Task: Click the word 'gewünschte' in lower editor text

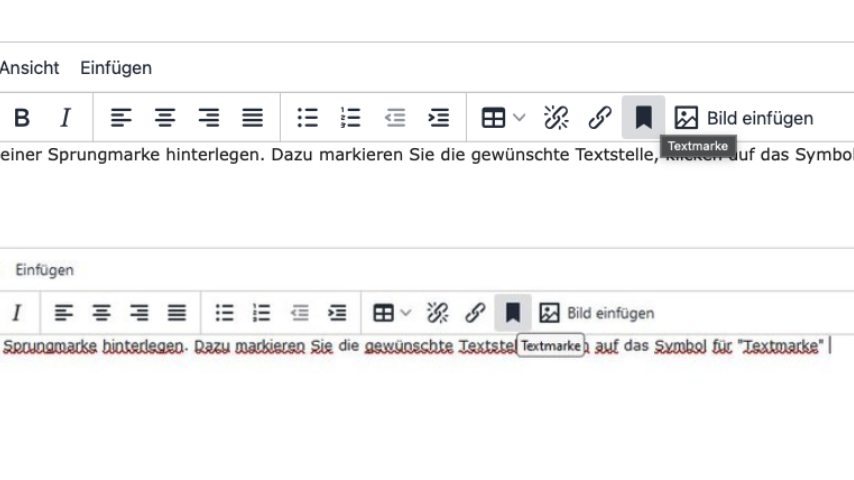Action: click(408, 345)
